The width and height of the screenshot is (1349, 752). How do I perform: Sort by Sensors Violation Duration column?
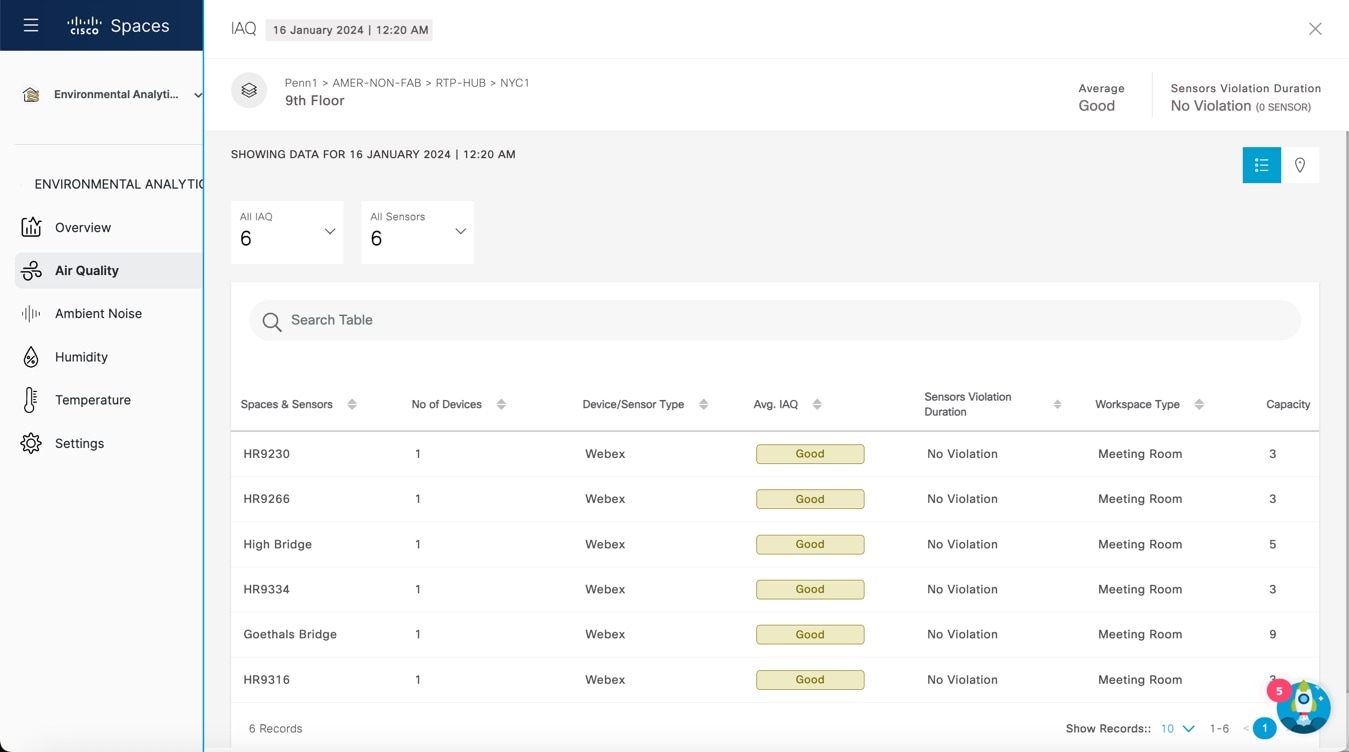pos(1057,404)
